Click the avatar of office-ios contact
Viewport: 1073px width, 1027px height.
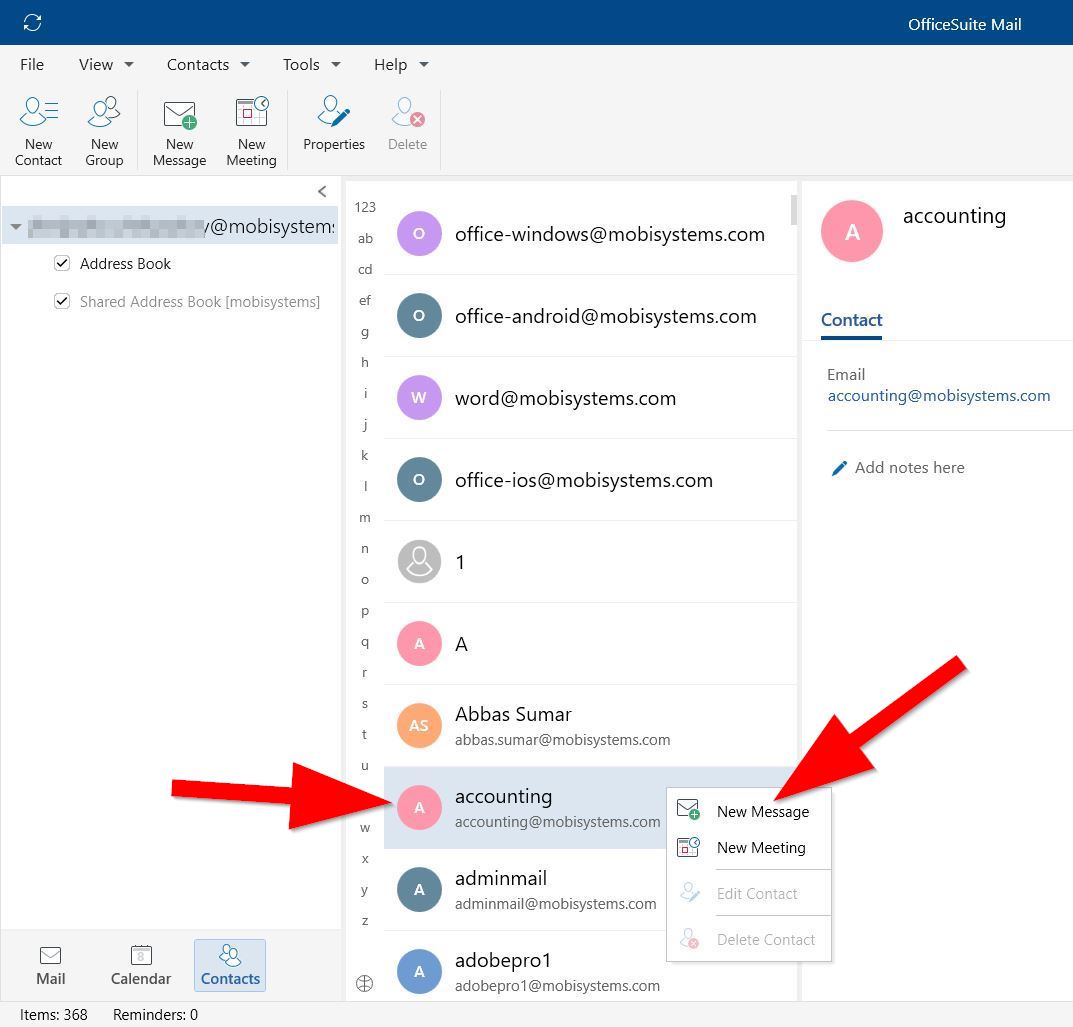pos(419,480)
